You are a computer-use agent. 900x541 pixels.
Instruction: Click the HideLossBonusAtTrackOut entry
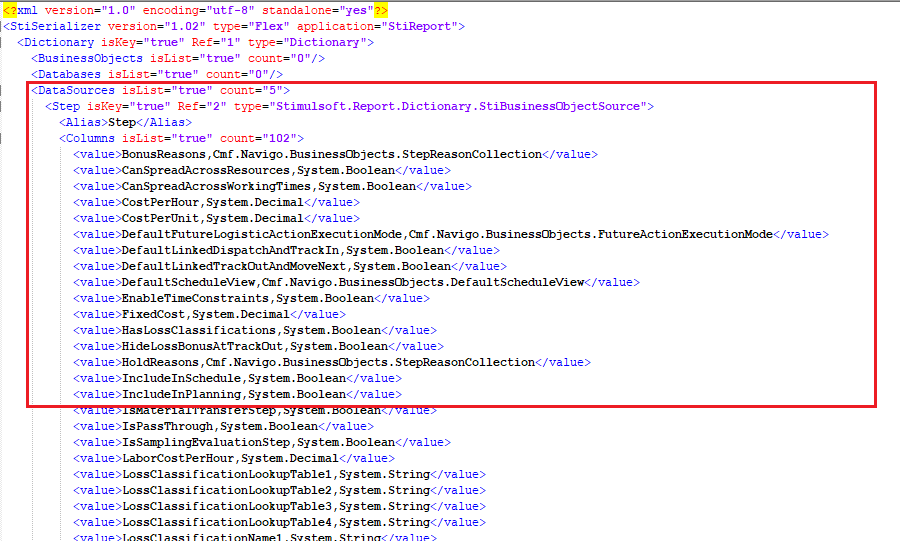[258, 348]
